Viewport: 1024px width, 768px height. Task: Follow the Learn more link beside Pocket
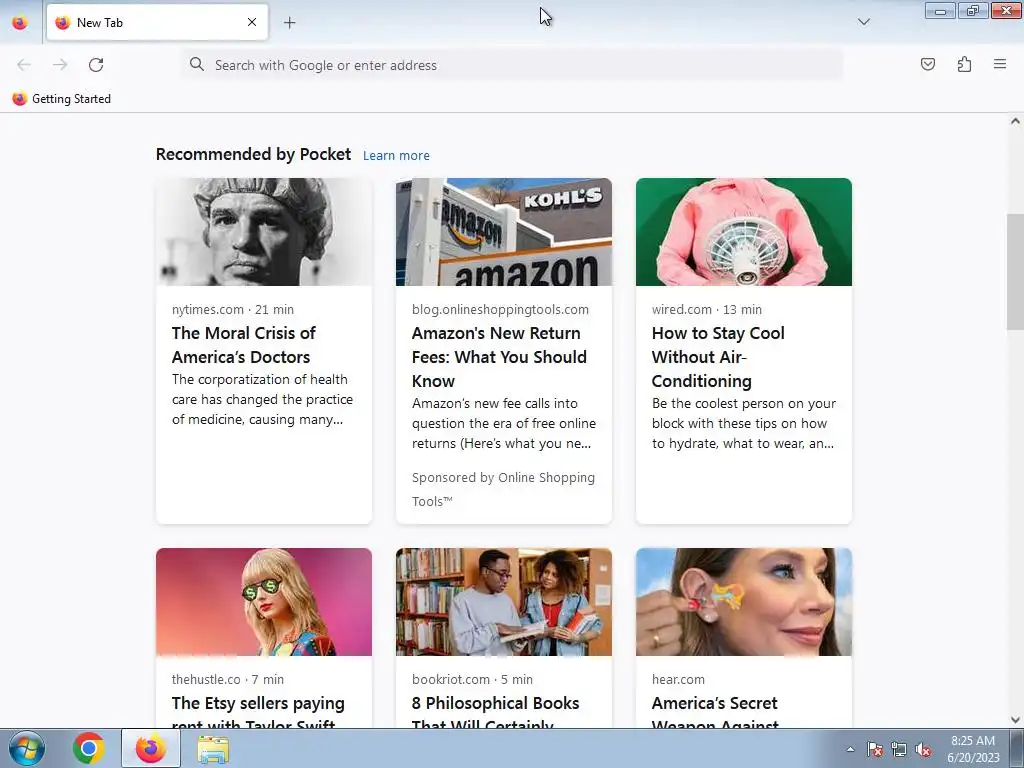click(396, 155)
